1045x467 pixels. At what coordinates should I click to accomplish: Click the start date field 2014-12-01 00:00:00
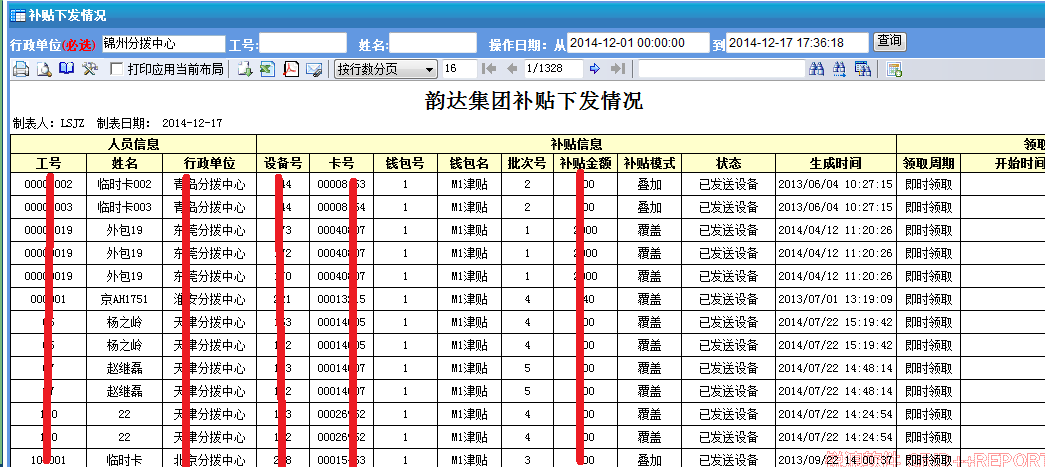[638, 43]
